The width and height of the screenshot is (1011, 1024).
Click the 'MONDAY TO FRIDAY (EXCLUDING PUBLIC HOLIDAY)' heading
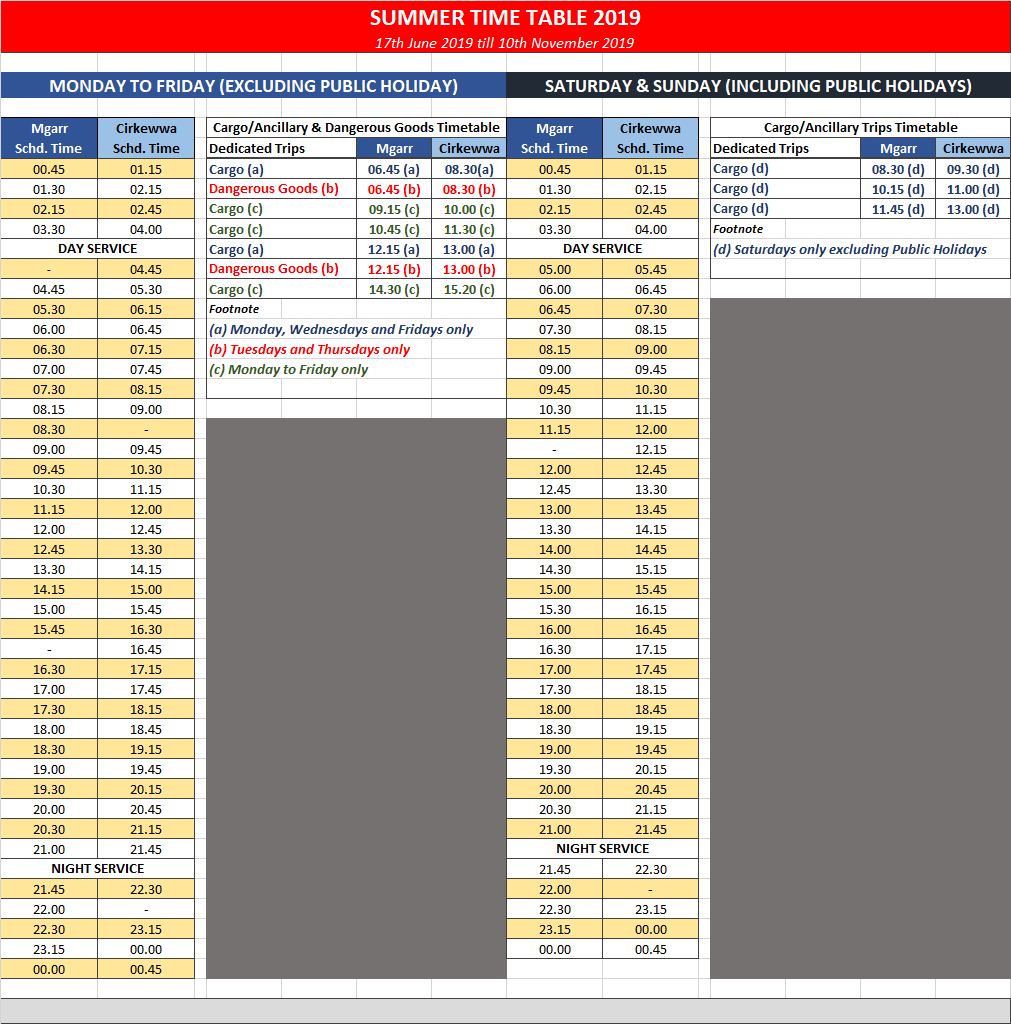253,86
